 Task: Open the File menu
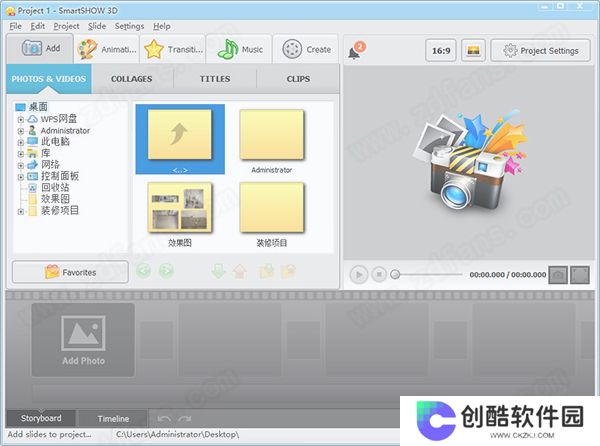point(15,26)
